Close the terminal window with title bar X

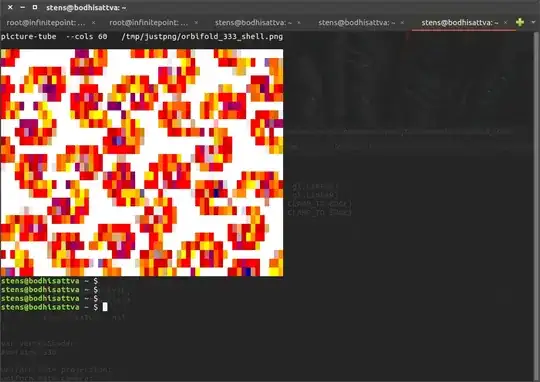point(10,7)
